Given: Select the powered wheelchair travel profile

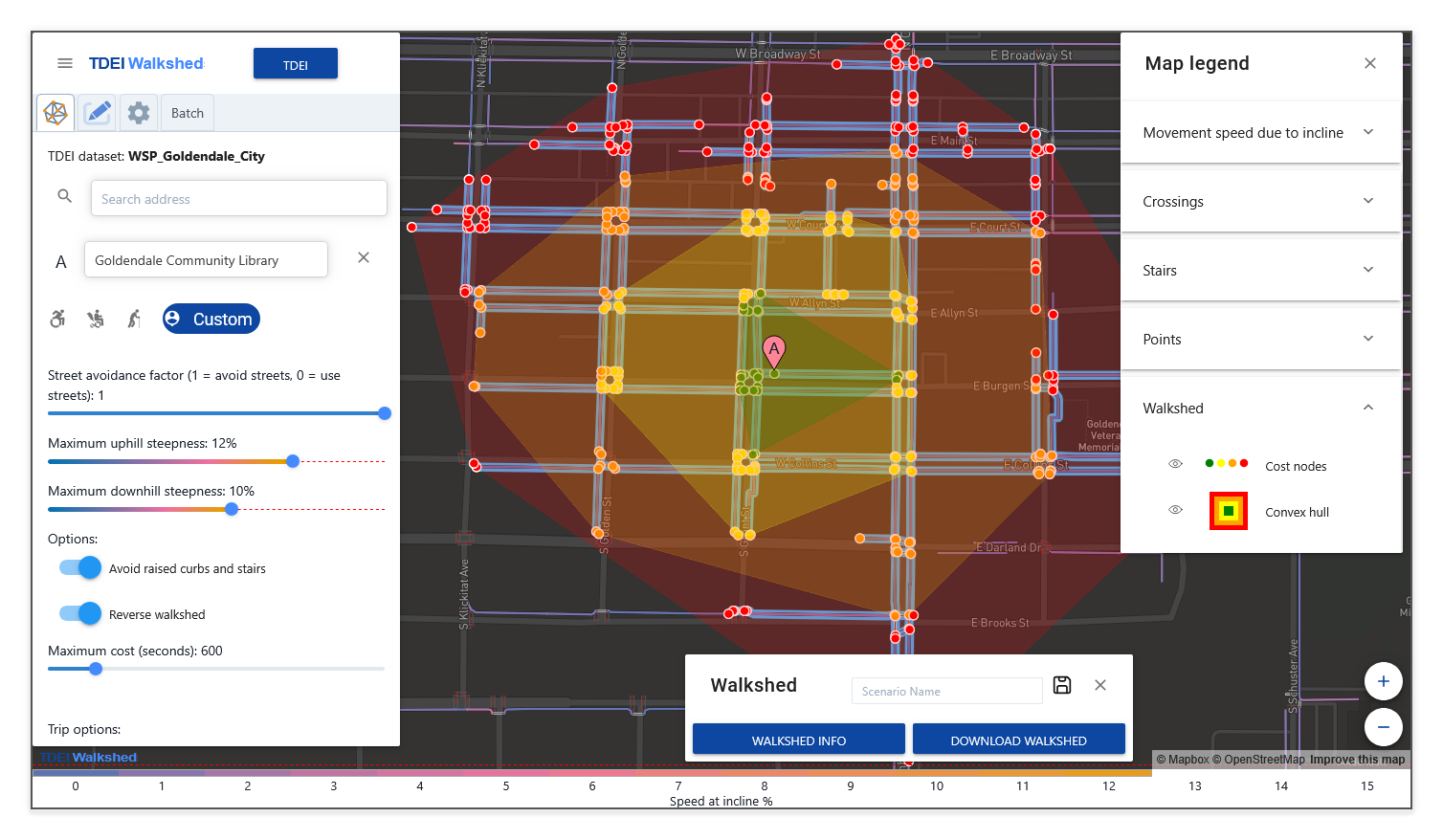Looking at the screenshot, I should [95, 318].
